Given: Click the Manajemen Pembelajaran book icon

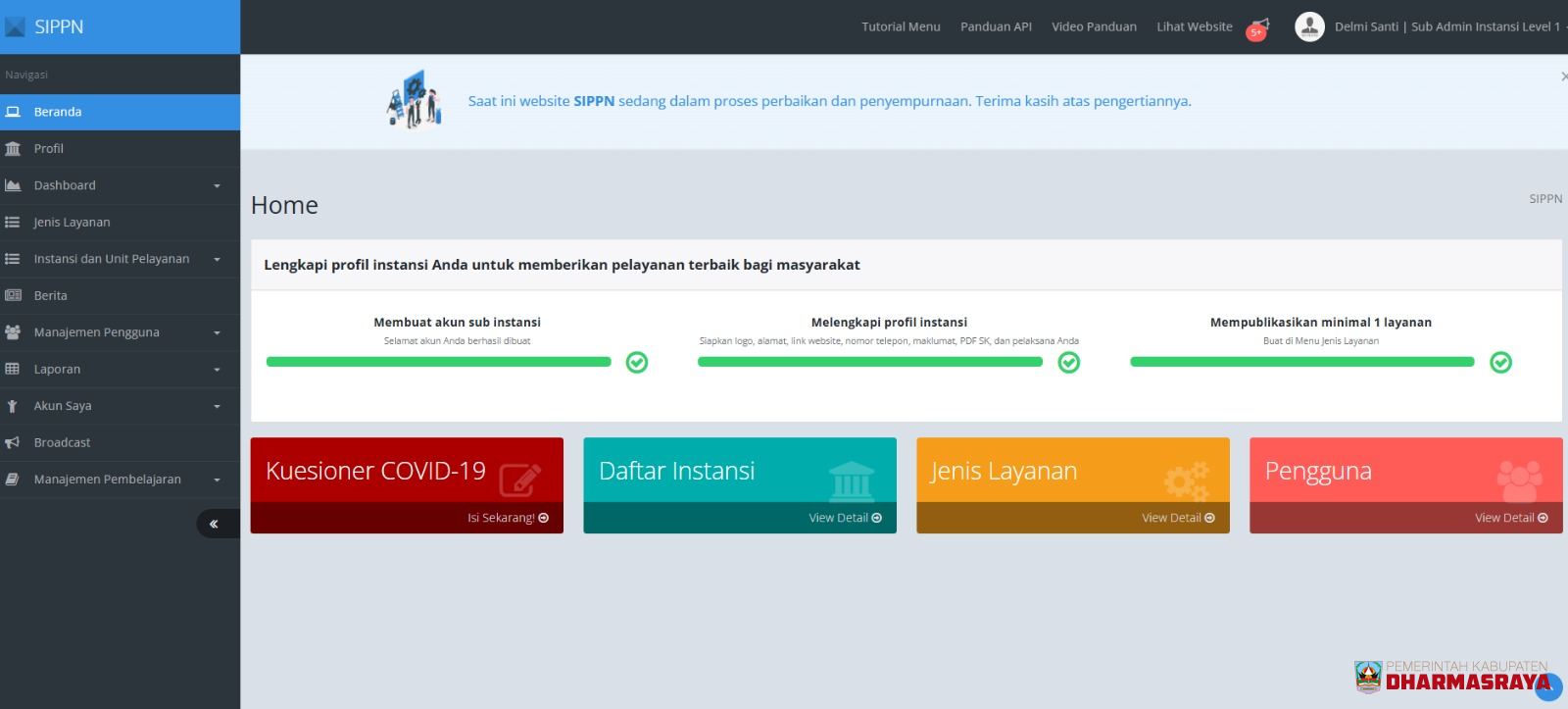Looking at the screenshot, I should pos(13,480).
